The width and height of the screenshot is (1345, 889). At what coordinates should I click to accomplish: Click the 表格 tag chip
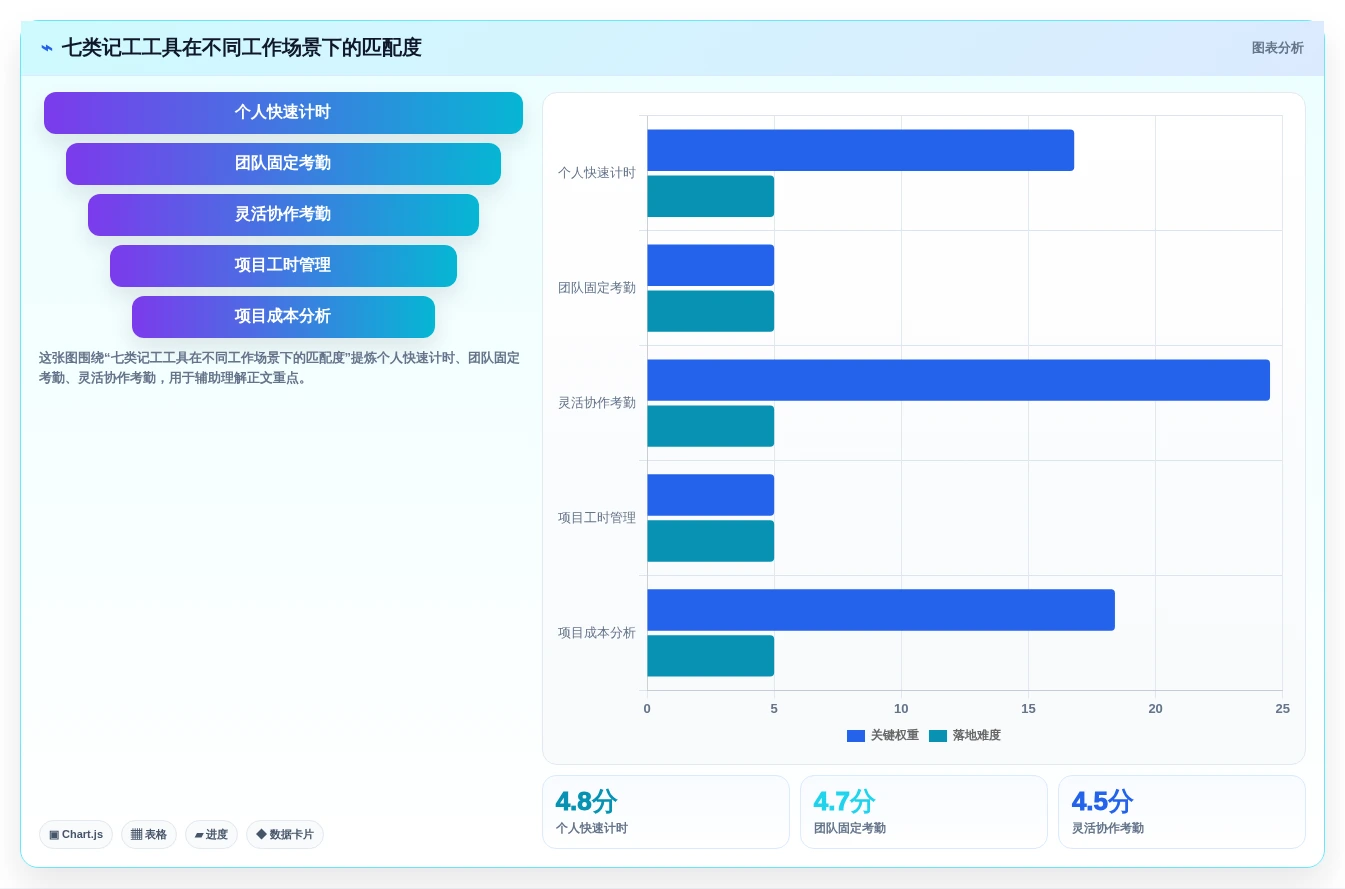[x=149, y=834]
